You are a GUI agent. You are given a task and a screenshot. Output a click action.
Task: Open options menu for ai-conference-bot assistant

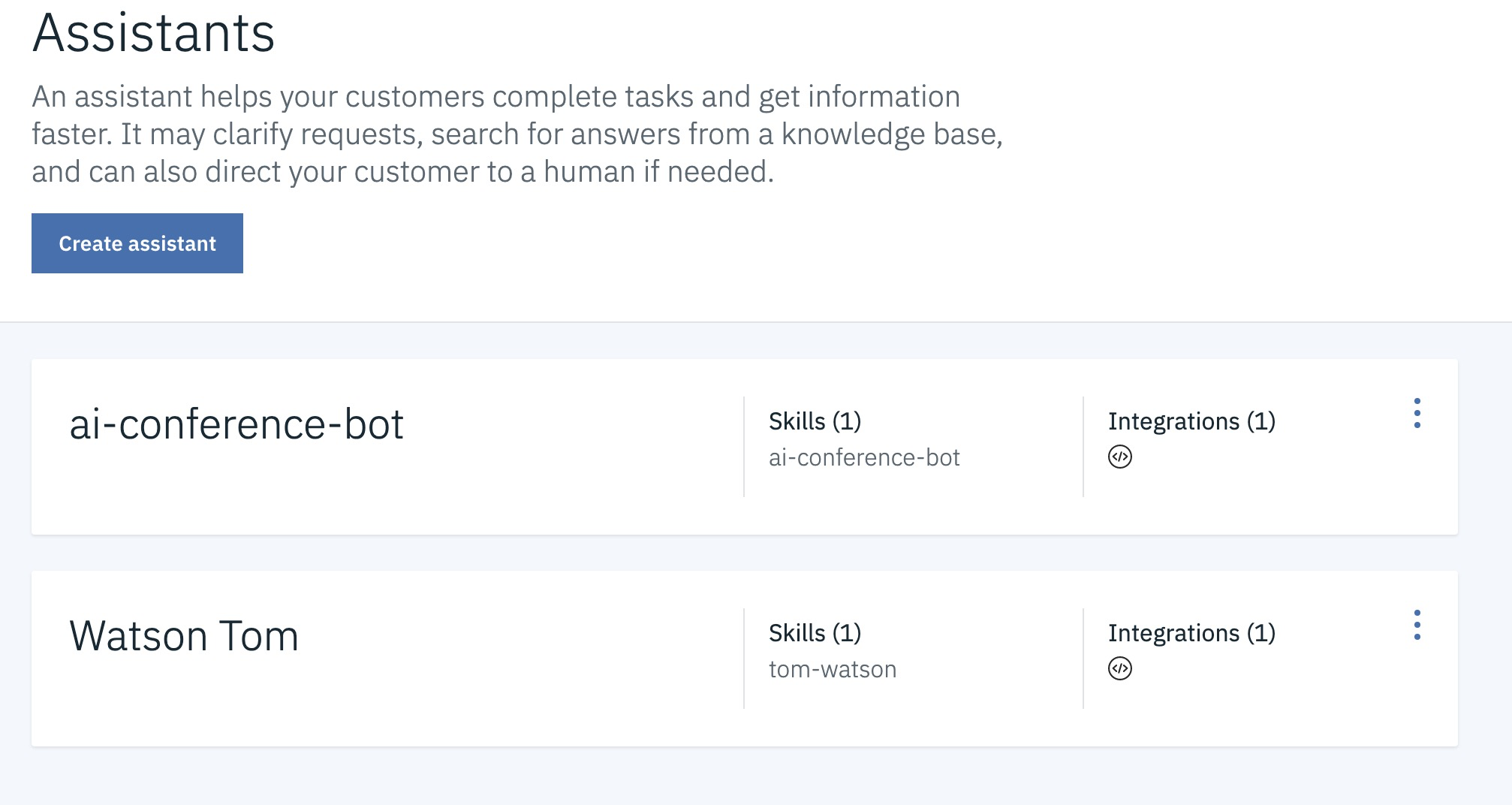point(1417,414)
